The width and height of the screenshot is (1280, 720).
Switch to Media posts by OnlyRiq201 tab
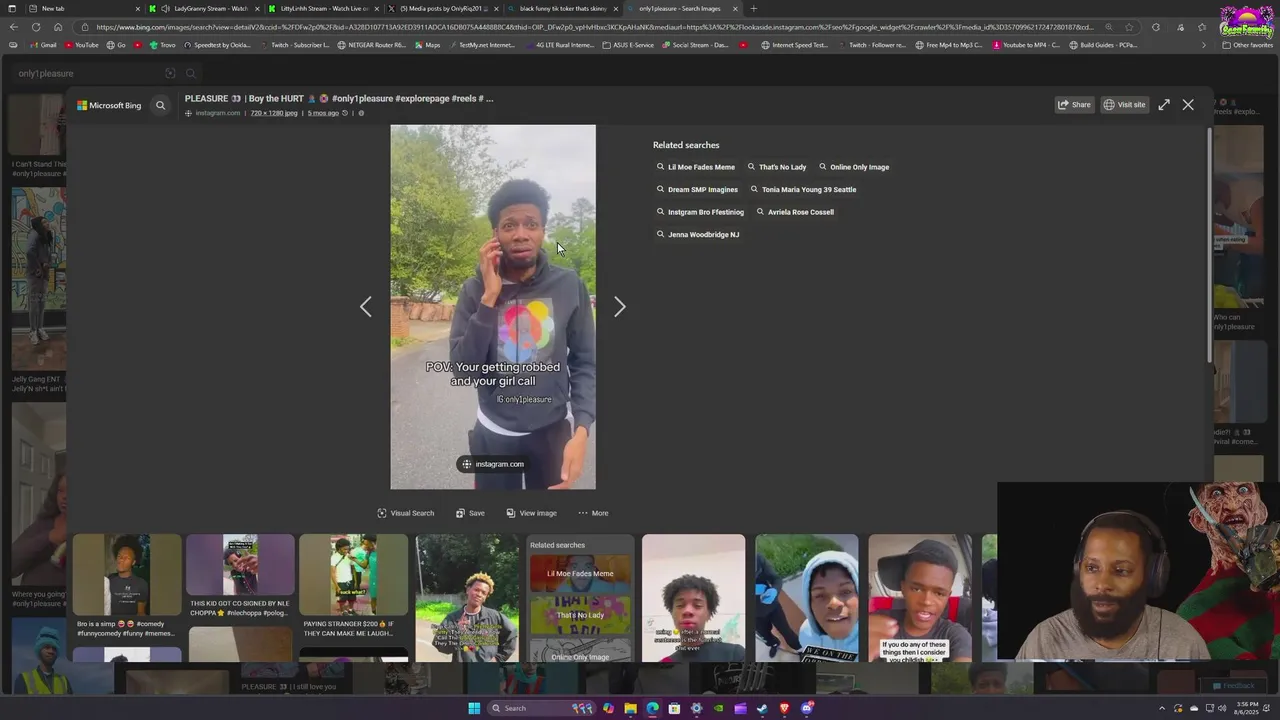click(x=445, y=9)
